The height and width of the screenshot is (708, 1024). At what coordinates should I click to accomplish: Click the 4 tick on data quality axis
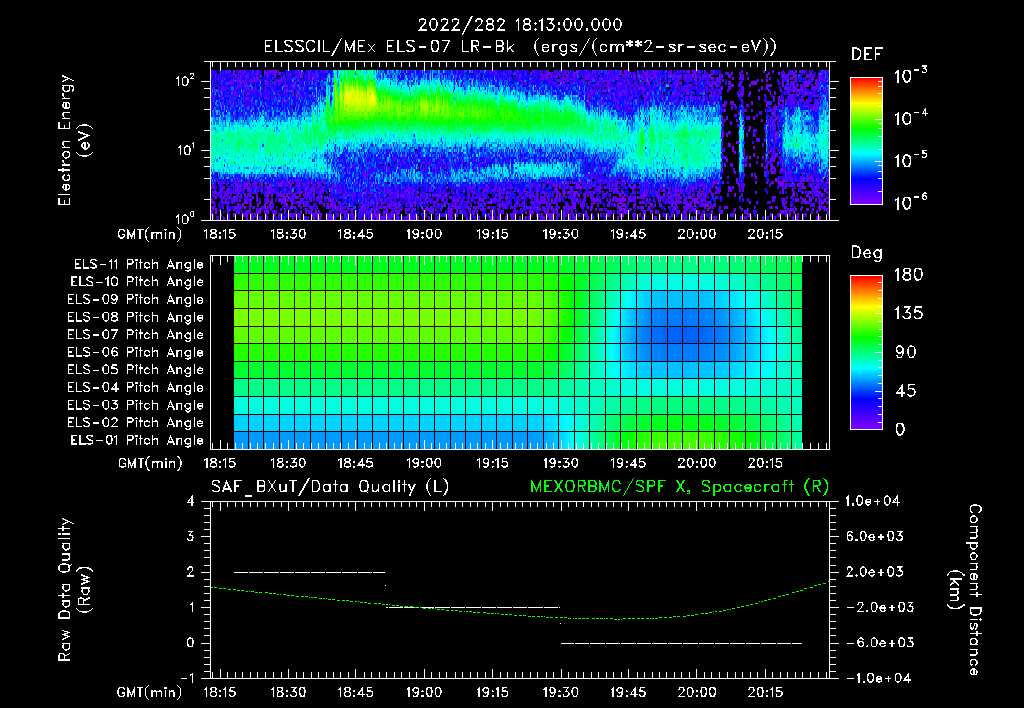[191, 501]
